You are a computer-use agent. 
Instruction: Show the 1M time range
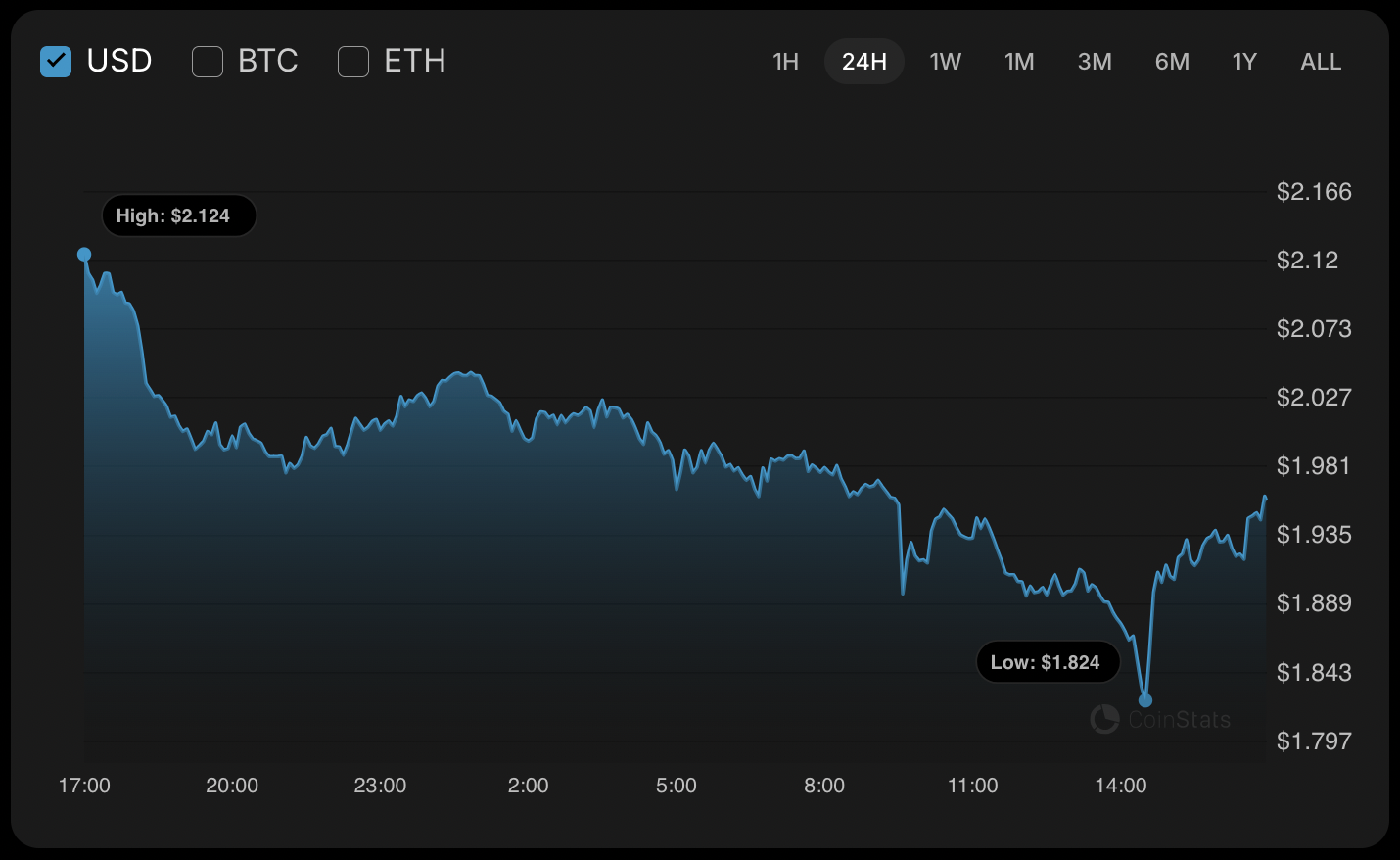pos(1019,62)
